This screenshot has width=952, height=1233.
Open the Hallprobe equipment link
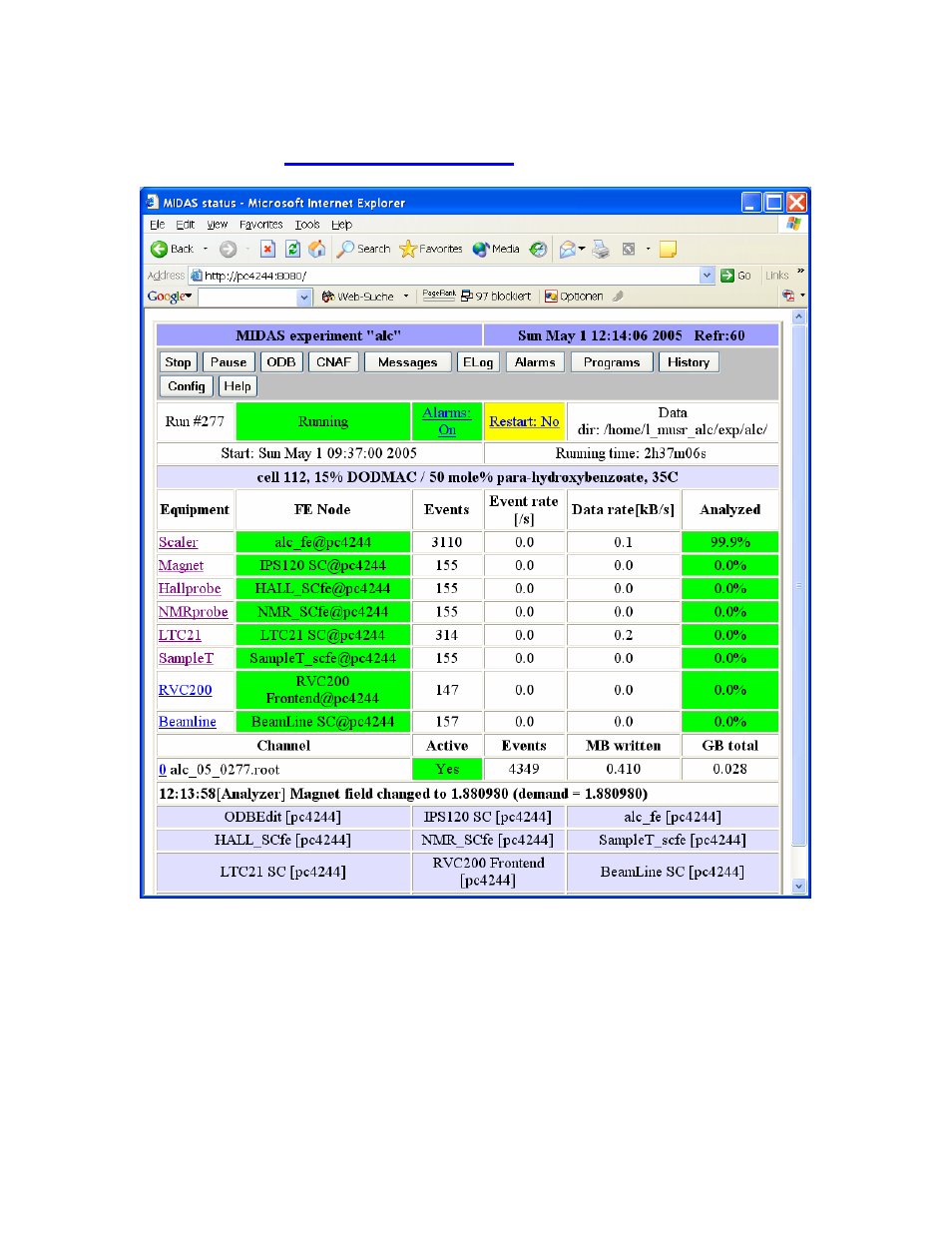pos(190,589)
